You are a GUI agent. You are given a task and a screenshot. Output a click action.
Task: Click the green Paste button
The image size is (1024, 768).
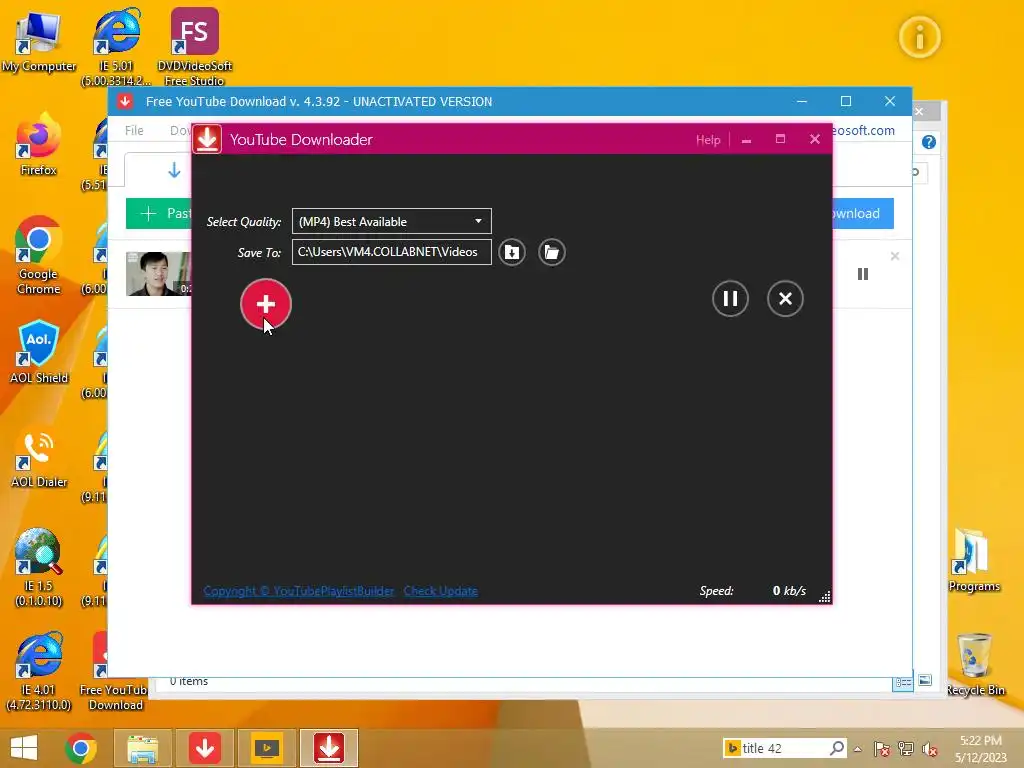(159, 214)
